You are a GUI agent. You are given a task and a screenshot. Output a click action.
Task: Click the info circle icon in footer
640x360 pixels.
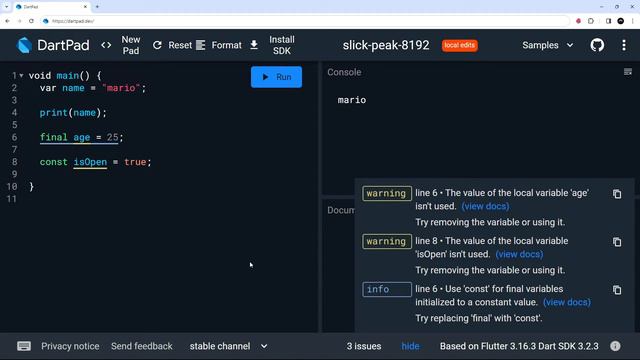coord(616,346)
